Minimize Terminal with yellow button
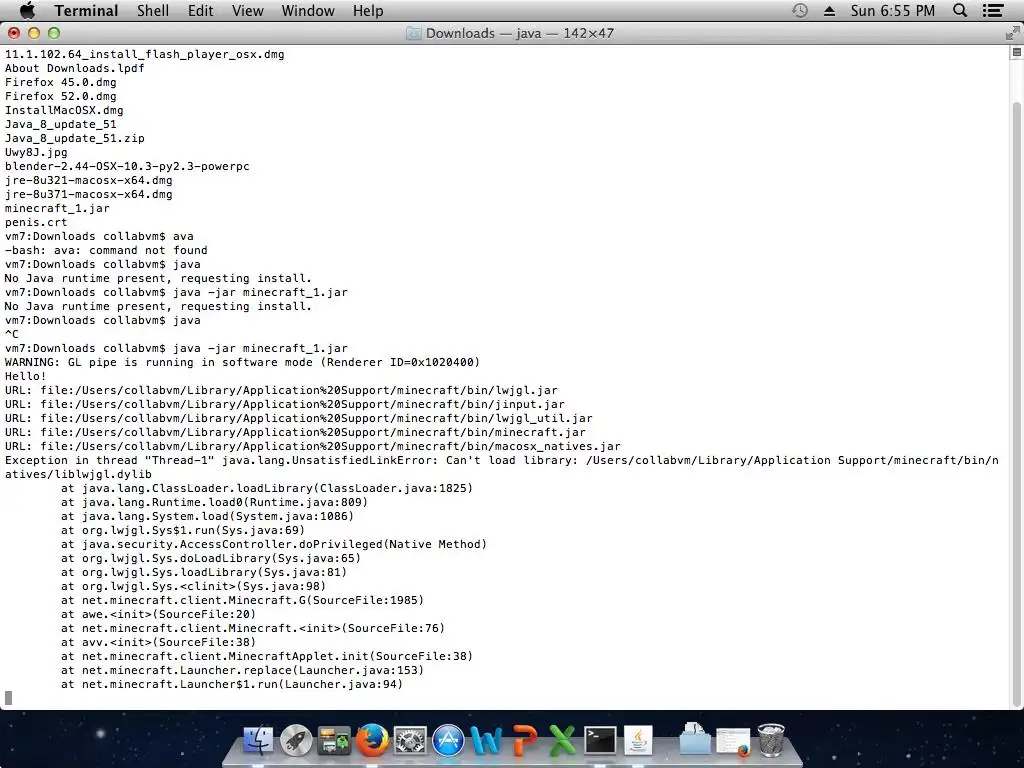The height and width of the screenshot is (768, 1024). tap(34, 33)
